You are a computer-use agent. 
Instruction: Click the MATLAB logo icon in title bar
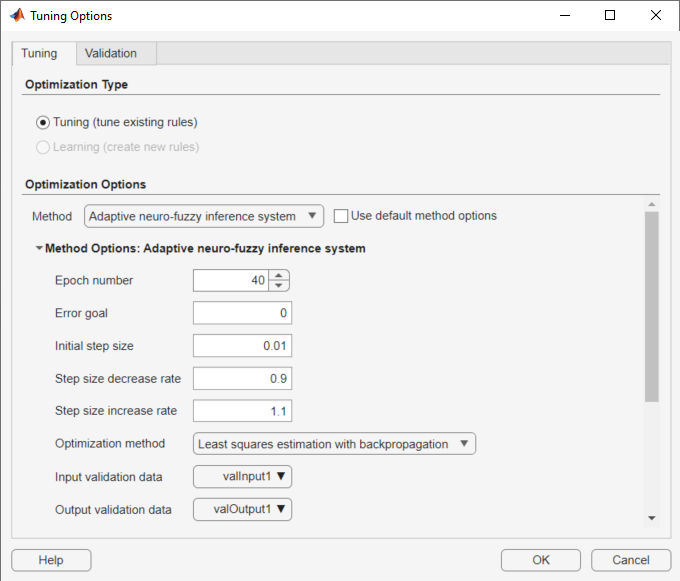17,16
